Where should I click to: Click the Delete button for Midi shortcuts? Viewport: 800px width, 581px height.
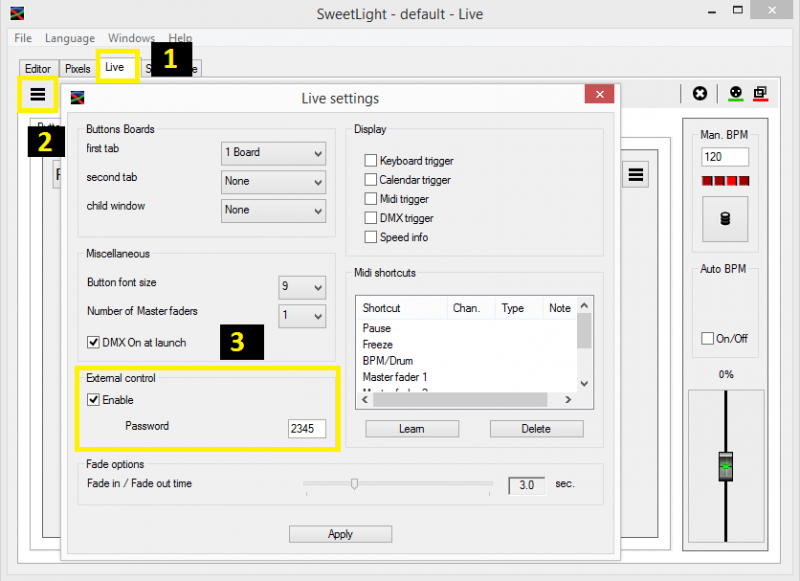[x=536, y=428]
